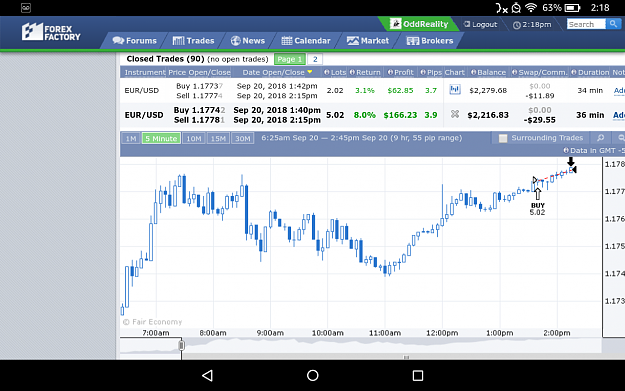The height and width of the screenshot is (391, 625).
Task: Sort by Price Open/Close column
Action: pyautogui.click(x=199, y=72)
